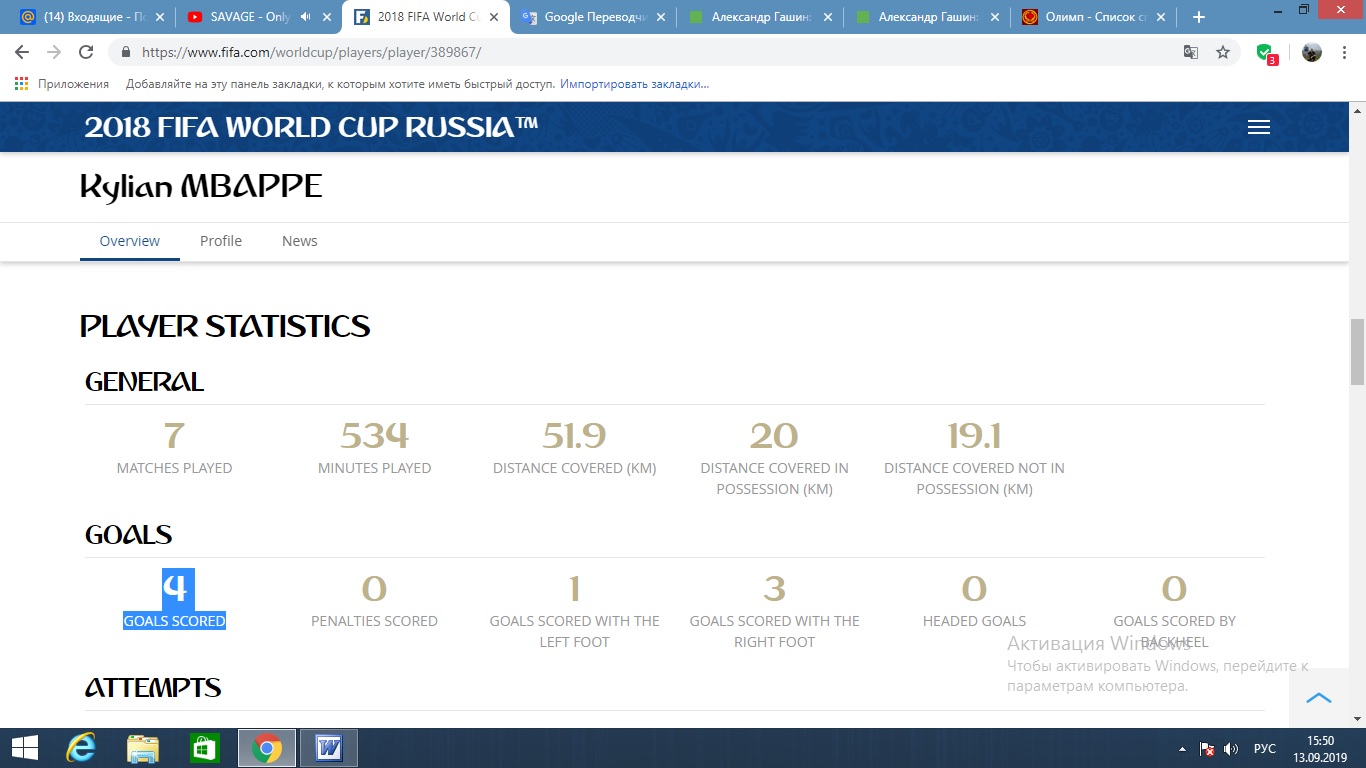Open the network status tray icon

tap(1207, 749)
